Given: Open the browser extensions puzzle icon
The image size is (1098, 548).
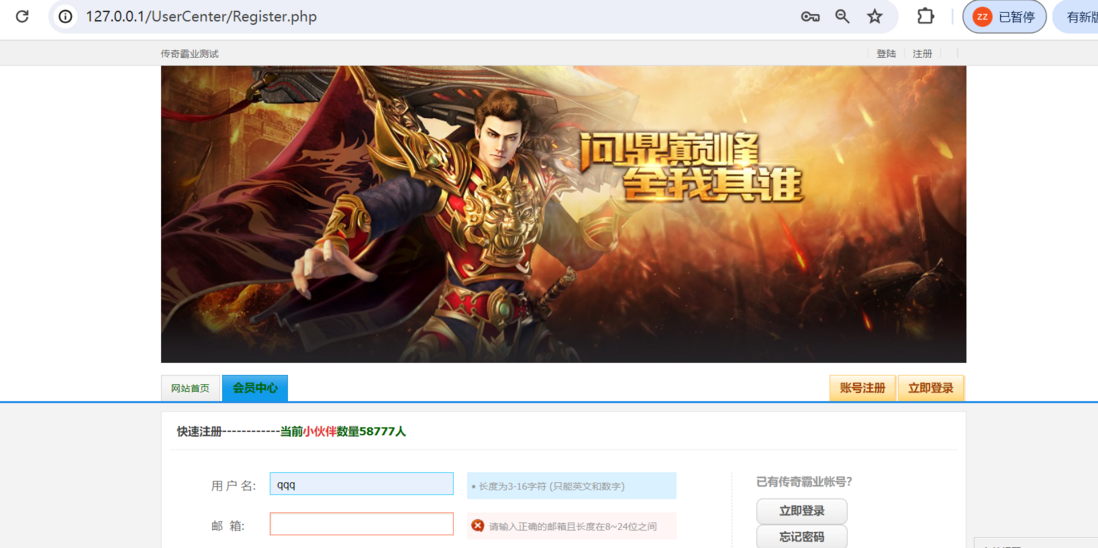Looking at the screenshot, I should pyautogui.click(x=926, y=17).
